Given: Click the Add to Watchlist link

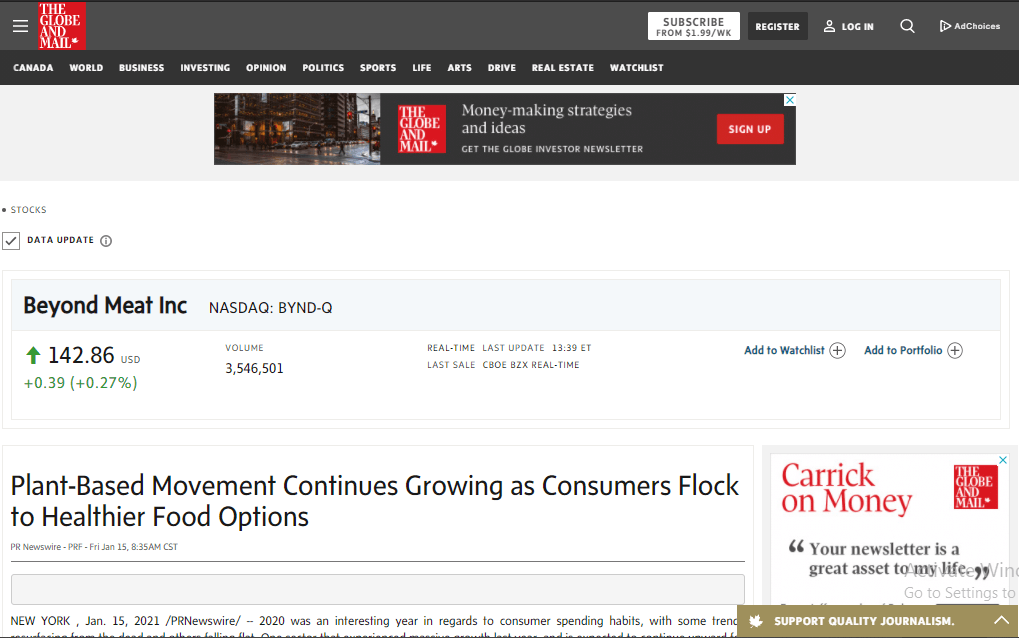Looking at the screenshot, I should click(784, 351).
